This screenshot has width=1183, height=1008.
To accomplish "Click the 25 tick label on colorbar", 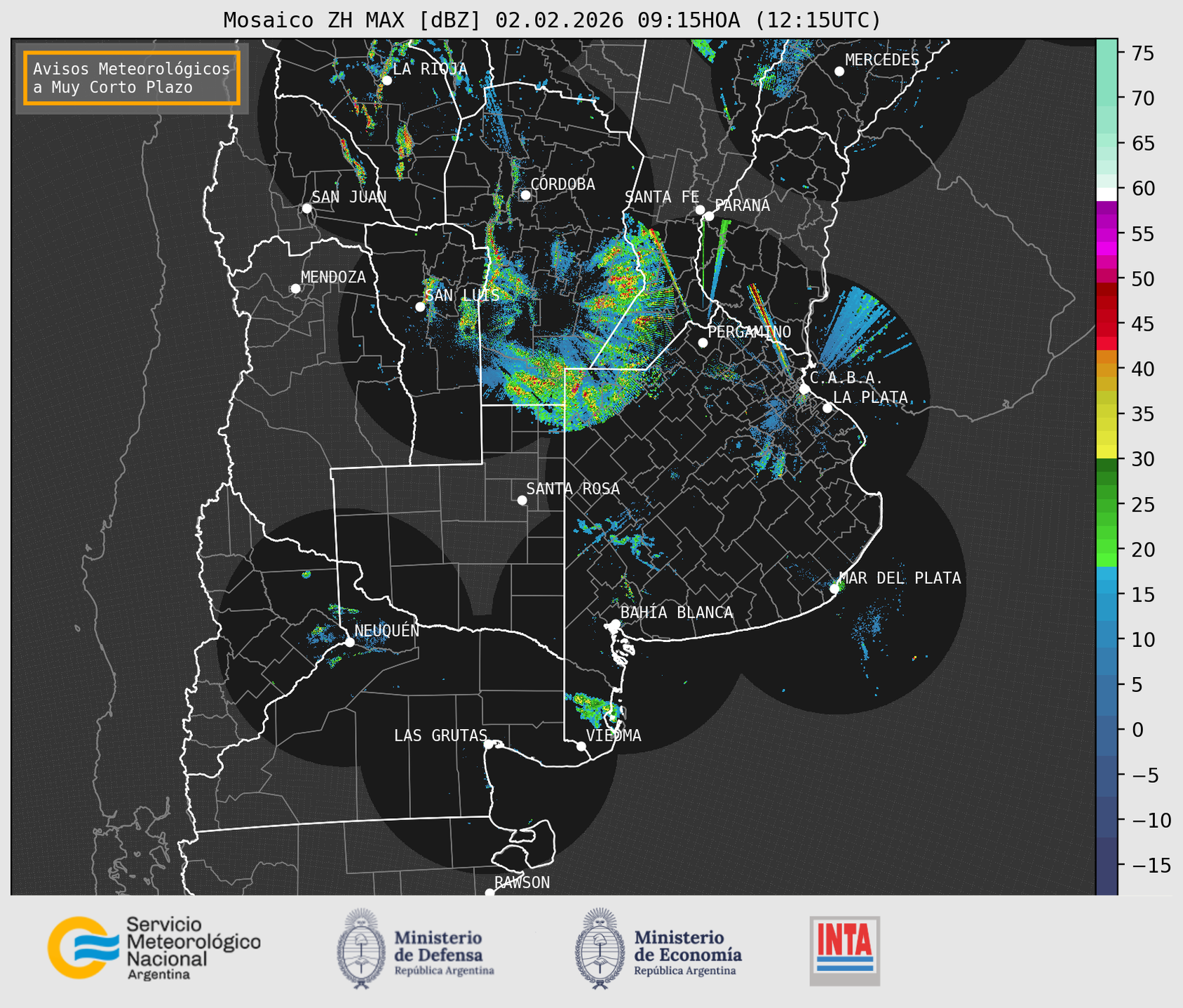I will [1143, 505].
